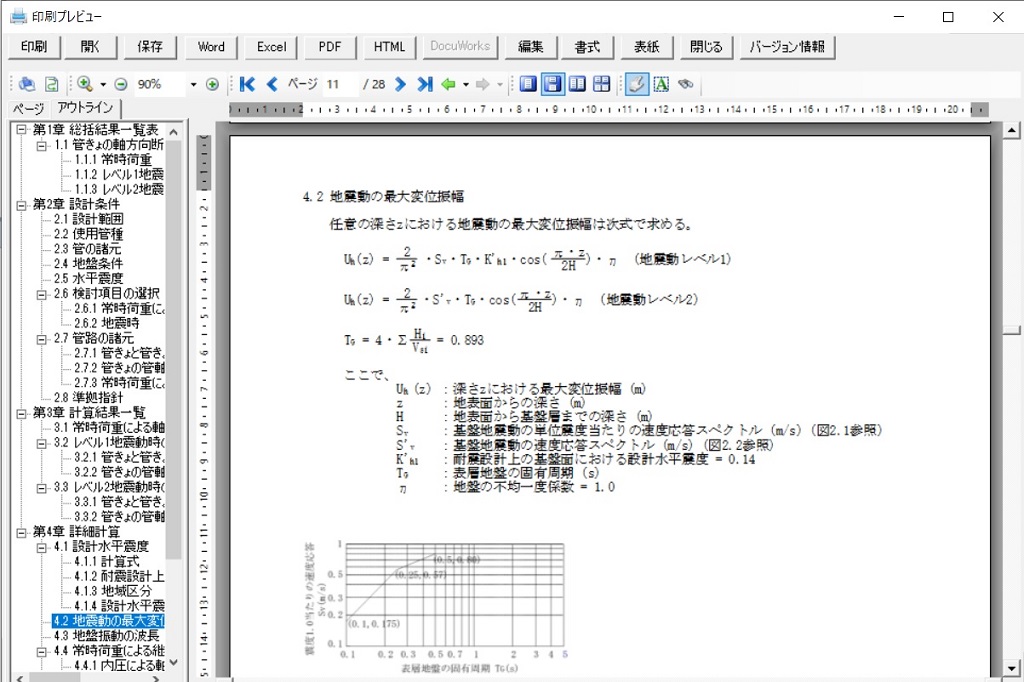
Task: Click the 開く button
Action: (90, 47)
